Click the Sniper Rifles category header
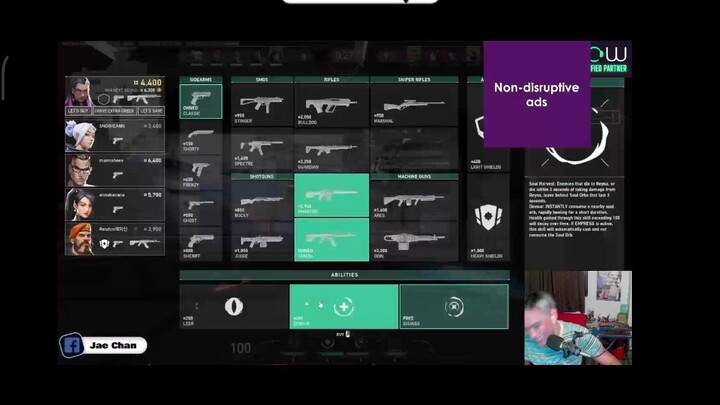Screen dimensions: 720x405 coord(414,79)
